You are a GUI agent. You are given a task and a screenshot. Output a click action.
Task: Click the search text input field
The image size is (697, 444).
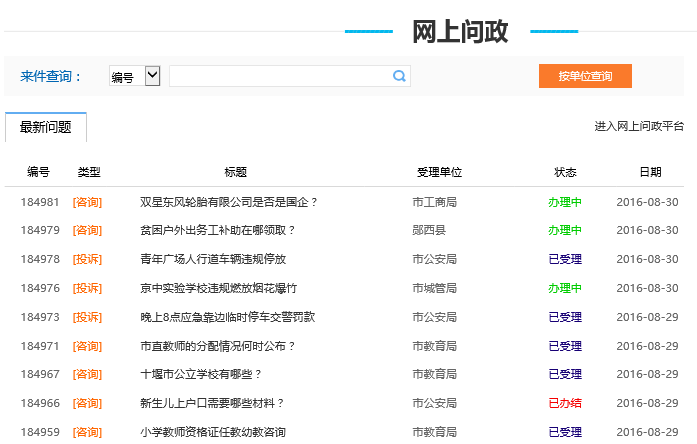tap(279, 76)
